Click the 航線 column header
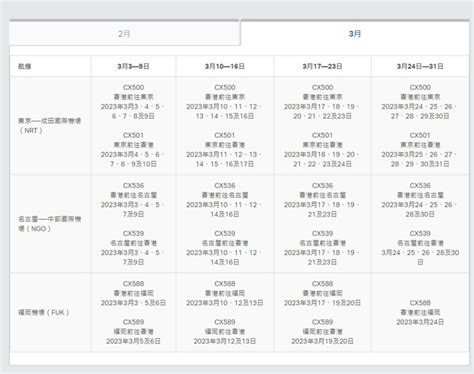Image resolution: width=474 pixels, height=374 pixels. pos(25,66)
